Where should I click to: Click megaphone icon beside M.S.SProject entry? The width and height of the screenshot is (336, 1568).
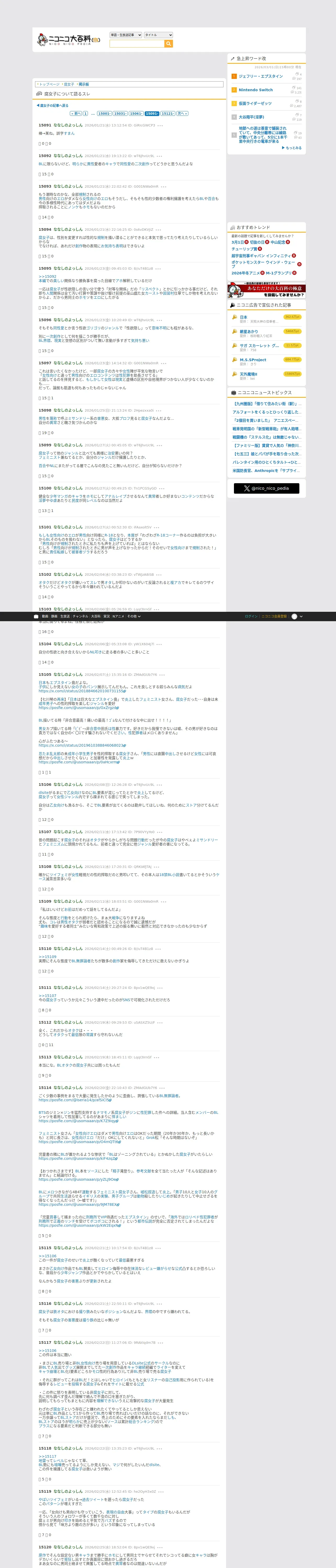[234, 360]
